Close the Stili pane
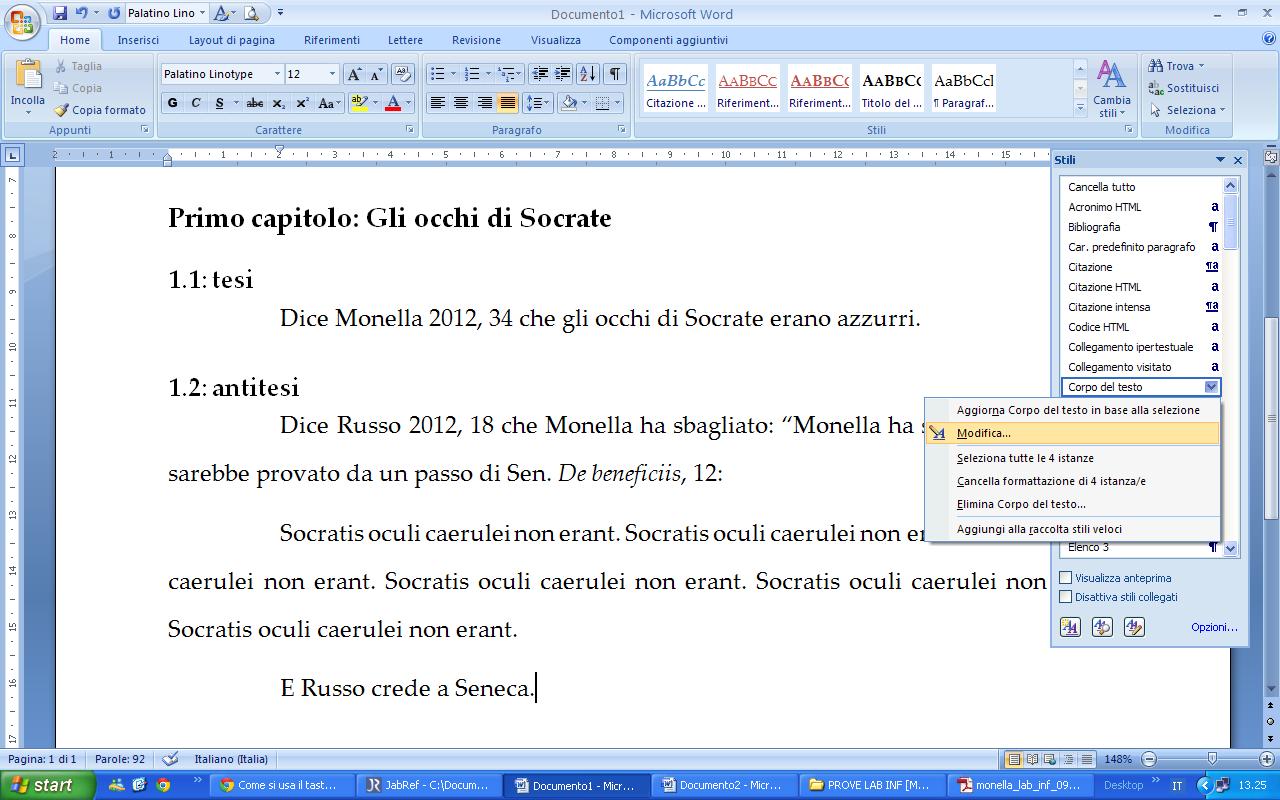The height and width of the screenshot is (800, 1280). (x=1238, y=160)
